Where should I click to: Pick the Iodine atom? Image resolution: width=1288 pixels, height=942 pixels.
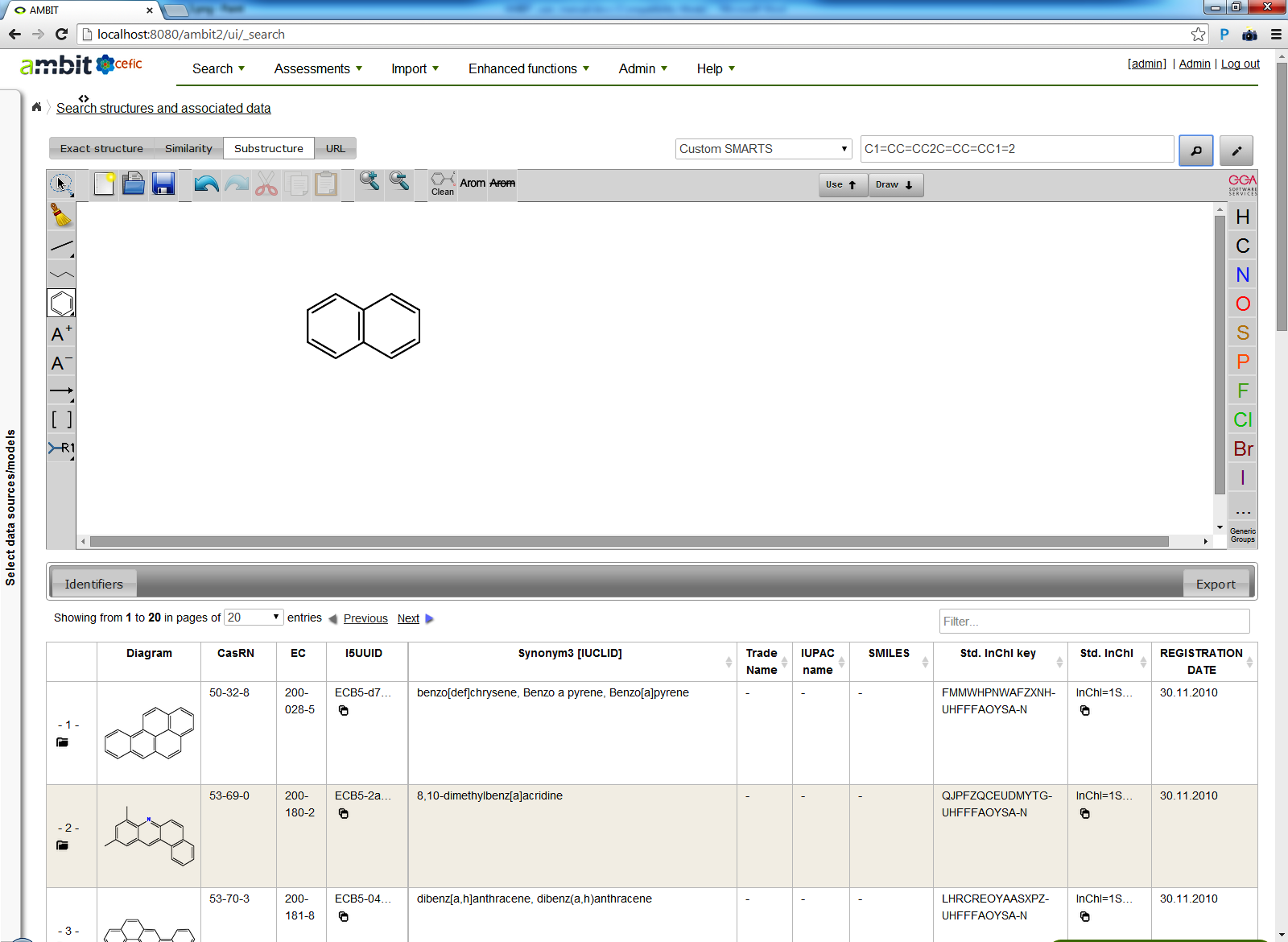coord(1243,478)
